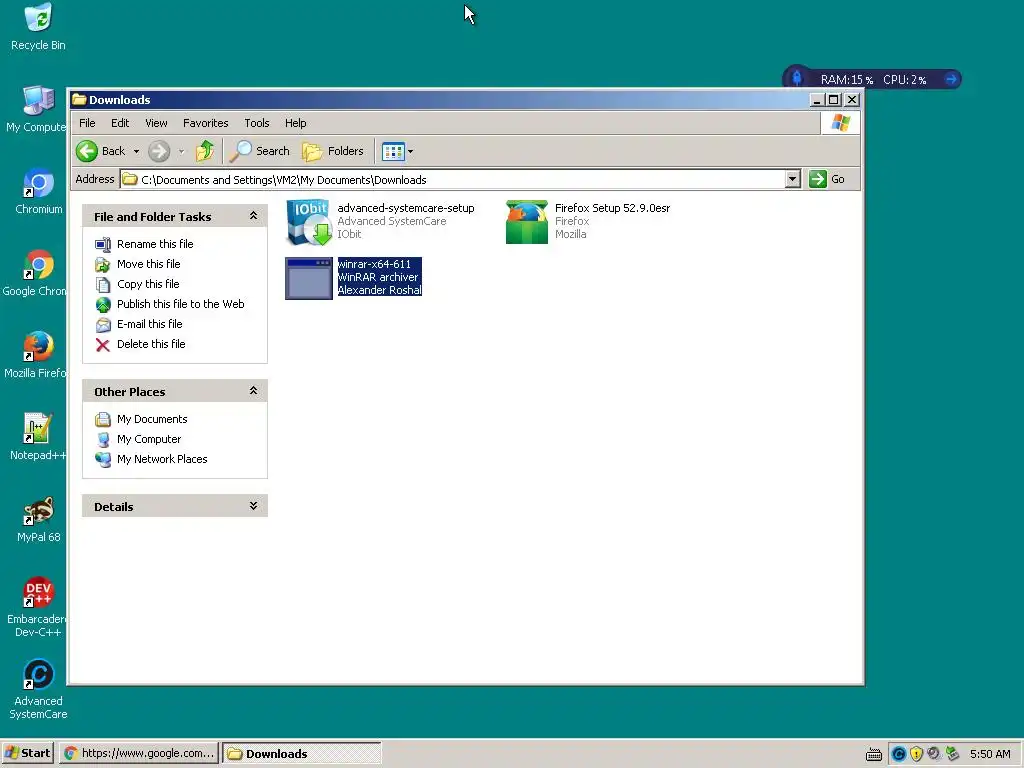This screenshot has height=768, width=1024.
Task: Click Move this file link
Action: [x=148, y=264]
